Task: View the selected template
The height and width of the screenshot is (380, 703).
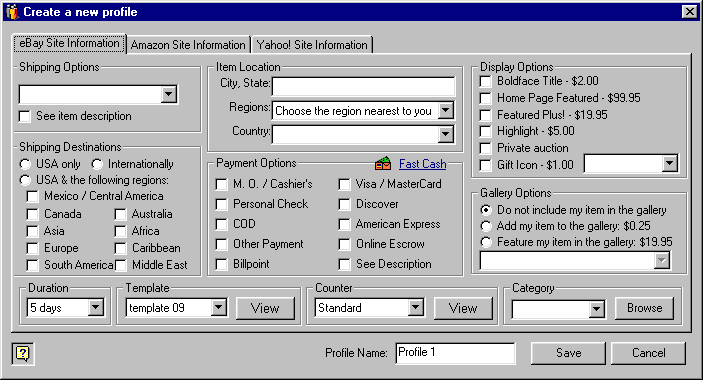Action: (265, 308)
